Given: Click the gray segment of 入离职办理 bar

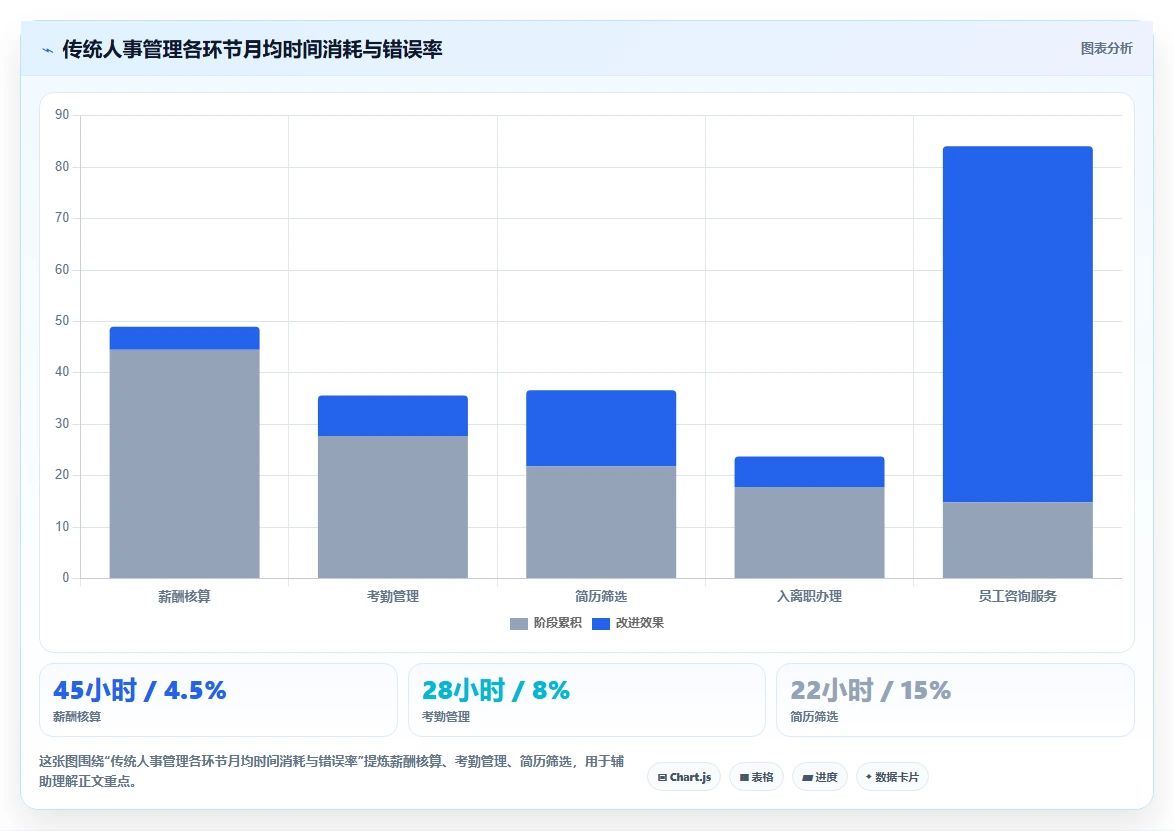Looking at the screenshot, I should (x=809, y=532).
